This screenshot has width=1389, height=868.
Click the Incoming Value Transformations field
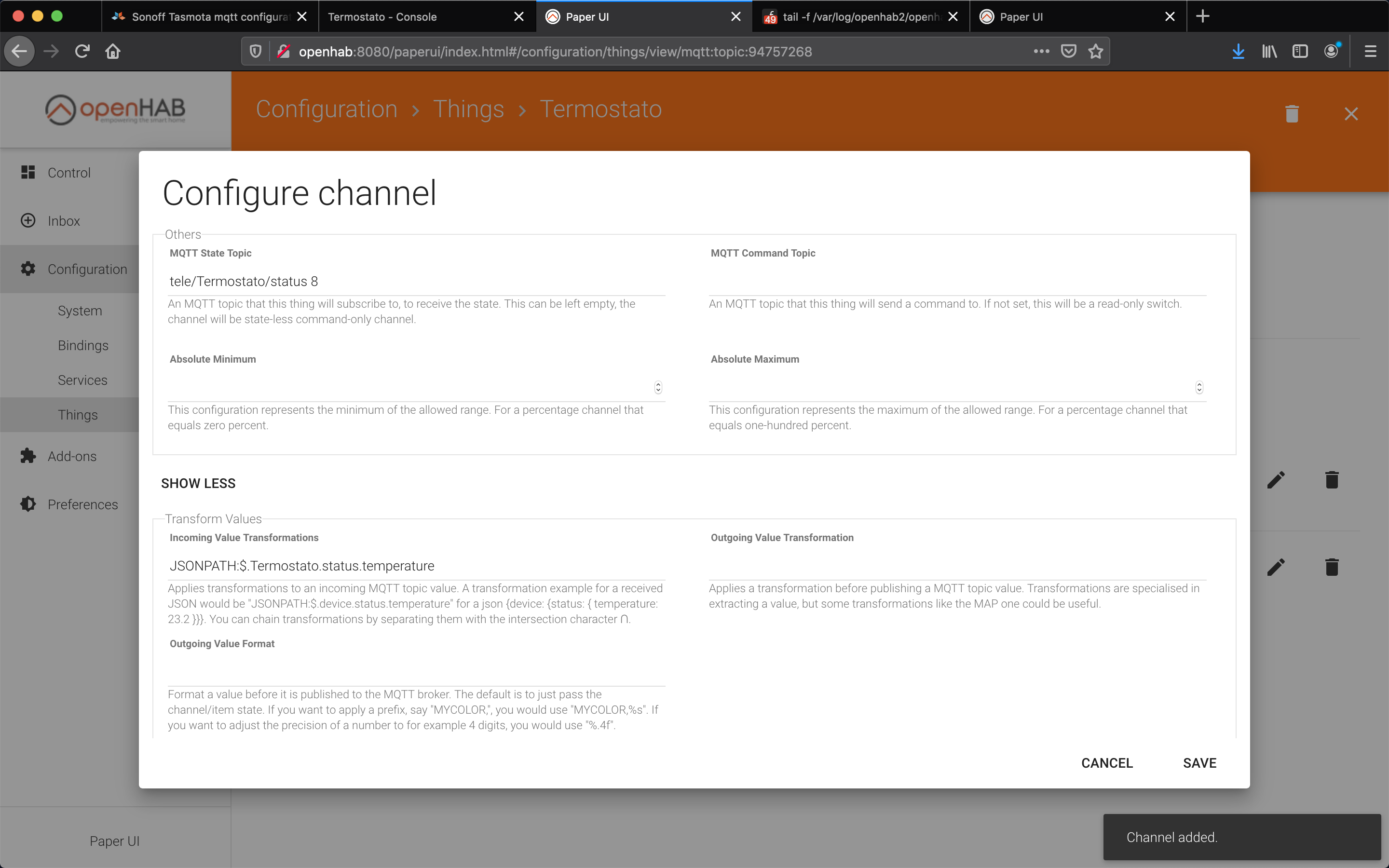pos(416,566)
